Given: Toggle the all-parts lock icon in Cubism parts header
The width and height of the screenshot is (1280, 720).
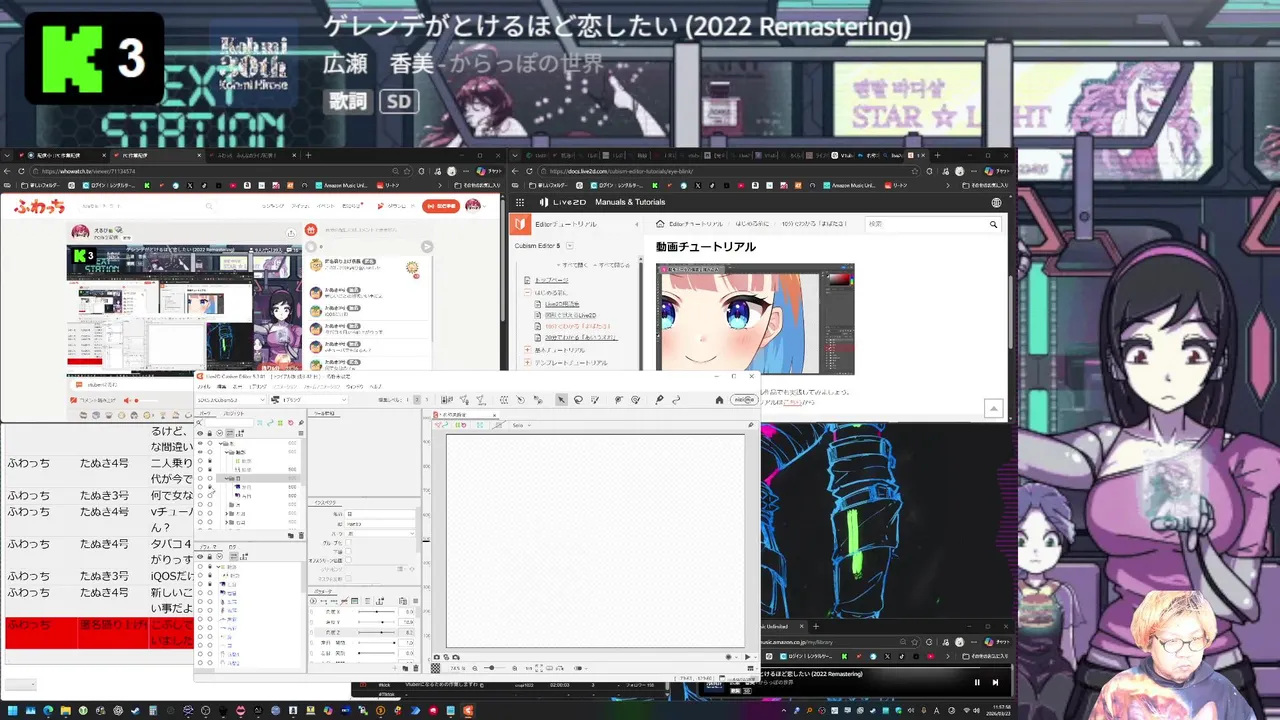Looking at the screenshot, I should point(210,433).
